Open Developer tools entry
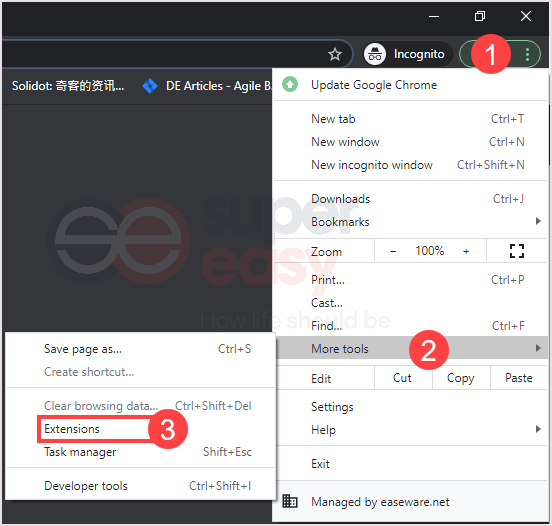The height and width of the screenshot is (526, 552). click(140, 486)
